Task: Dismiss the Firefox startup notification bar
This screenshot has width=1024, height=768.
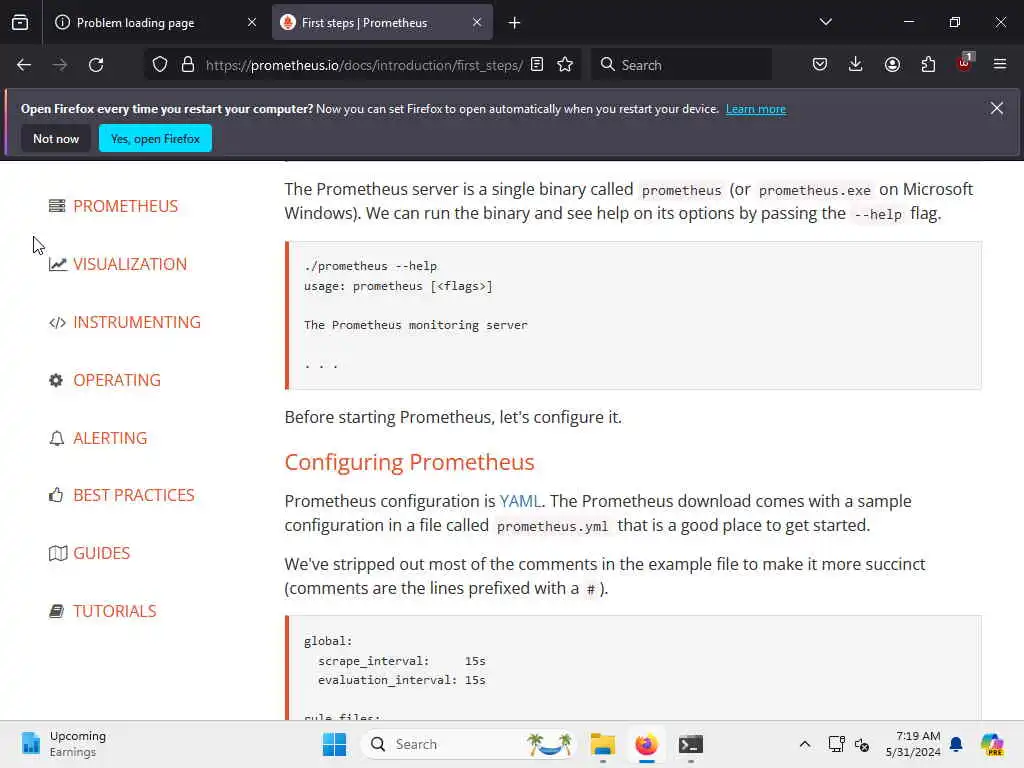Action: click(997, 108)
